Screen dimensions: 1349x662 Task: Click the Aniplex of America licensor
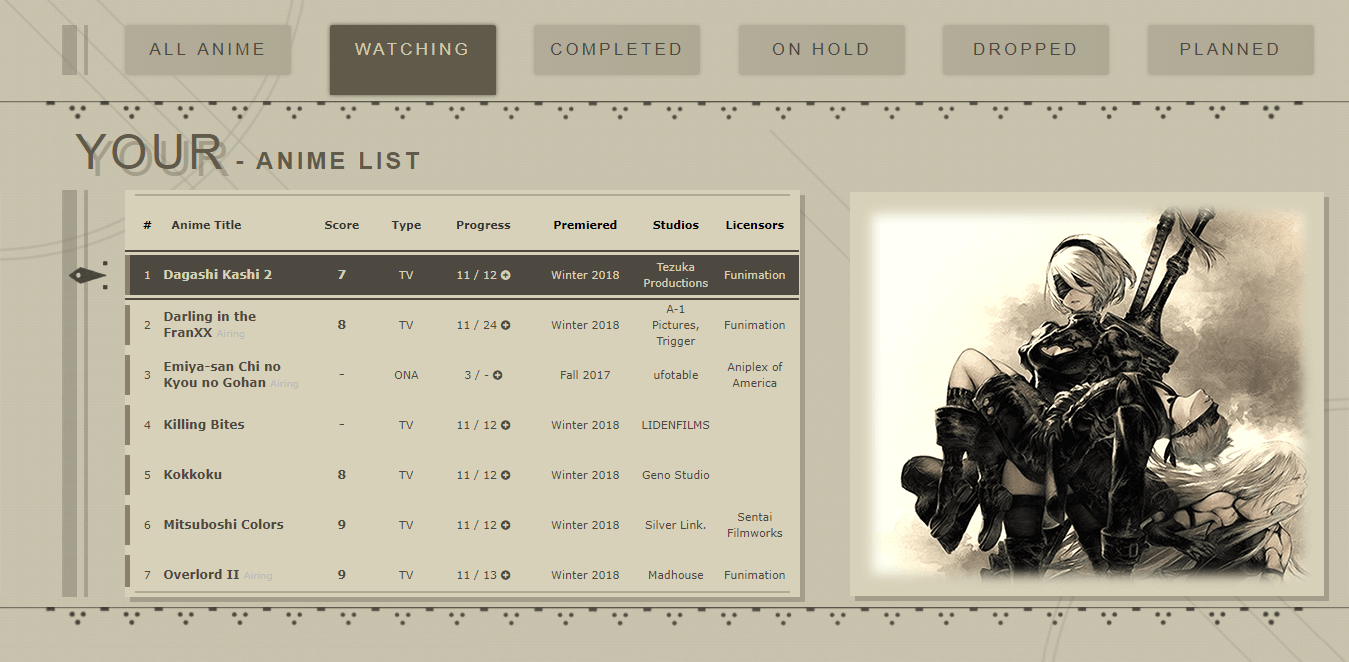[x=755, y=375]
